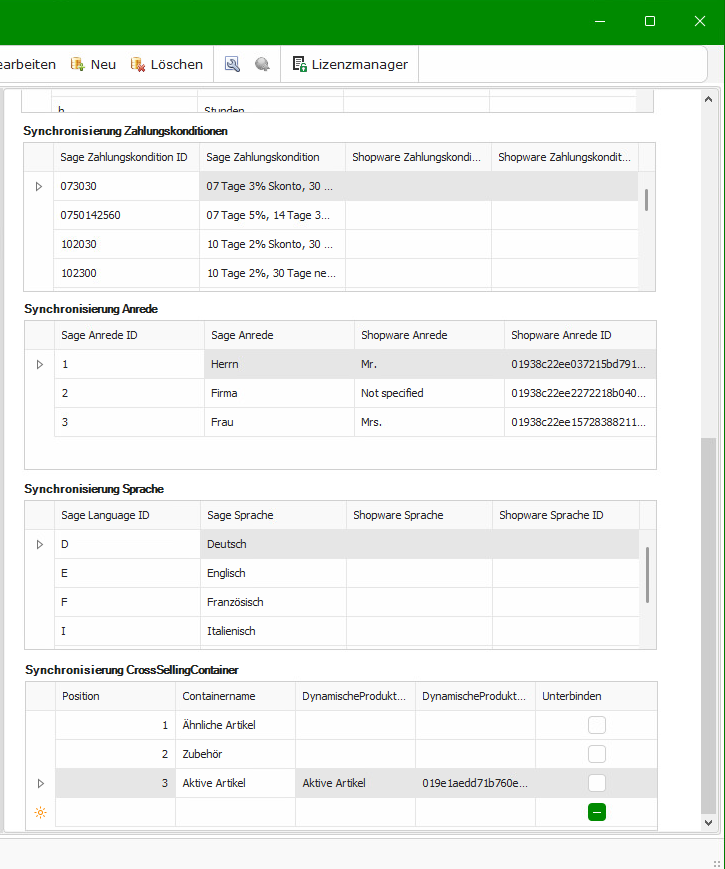Click the Sage Zahlungskondition column header
The image size is (725, 869).
pos(272,157)
